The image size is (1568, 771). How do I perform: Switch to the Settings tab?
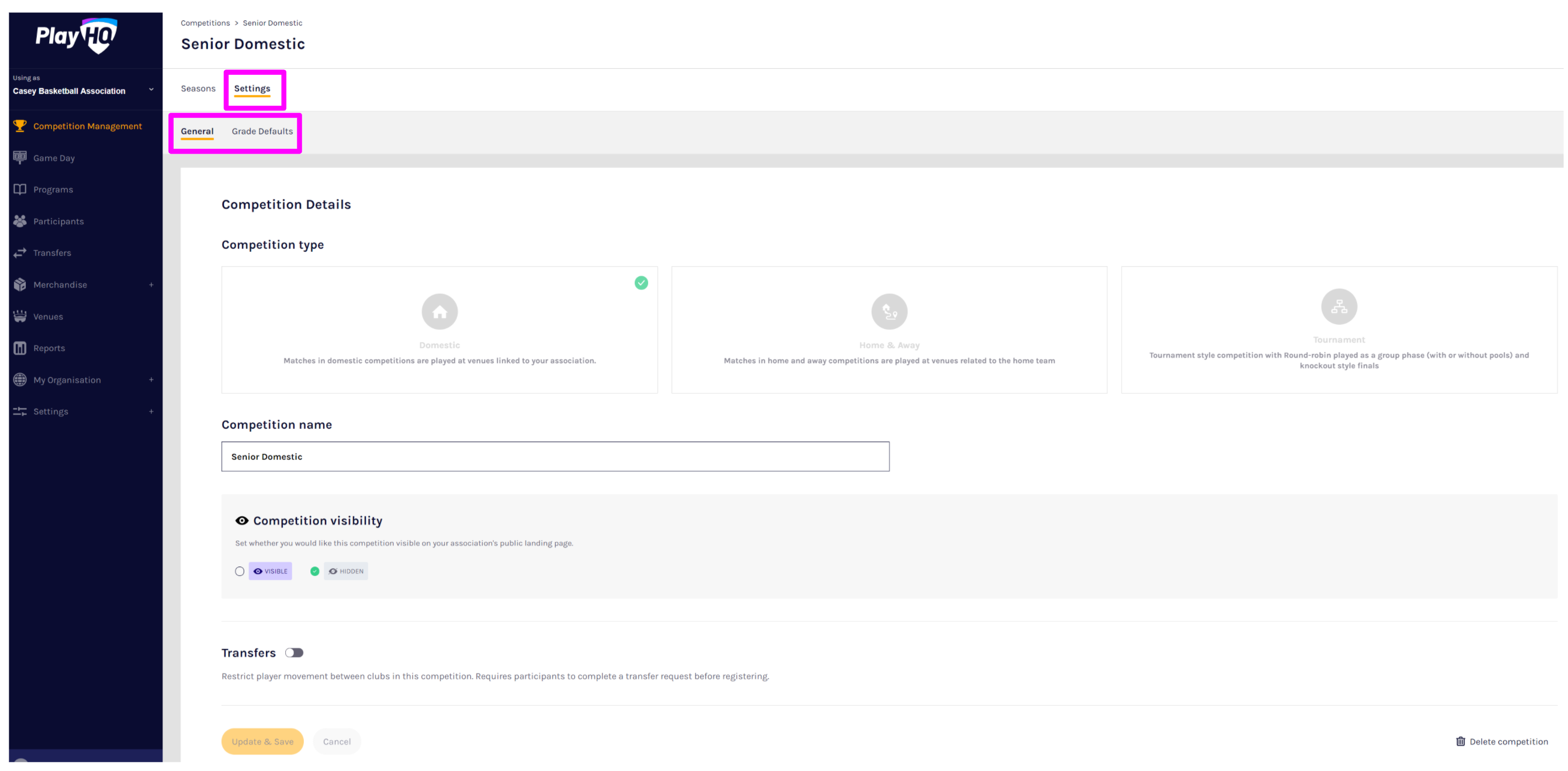point(252,88)
